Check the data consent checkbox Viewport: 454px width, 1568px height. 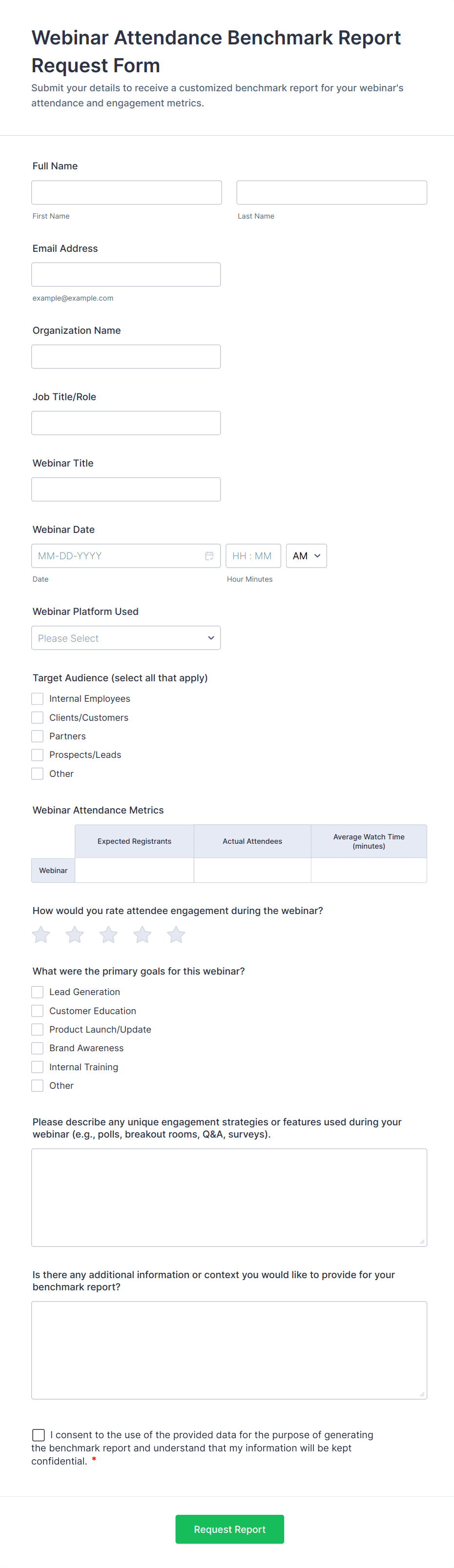click(x=39, y=1435)
